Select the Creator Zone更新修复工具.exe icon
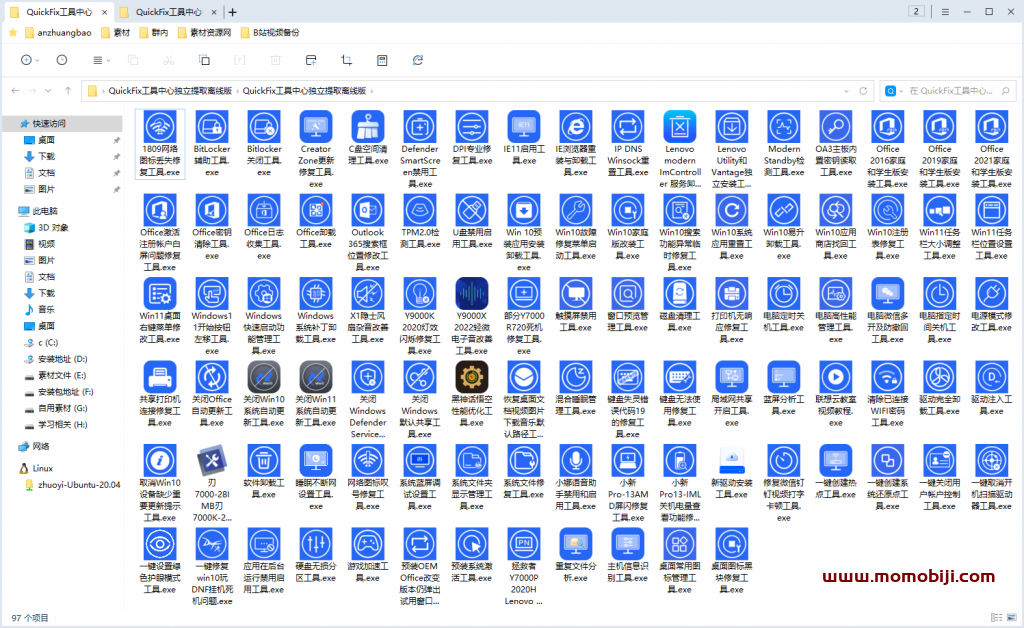The width and height of the screenshot is (1024, 628). (x=316, y=127)
